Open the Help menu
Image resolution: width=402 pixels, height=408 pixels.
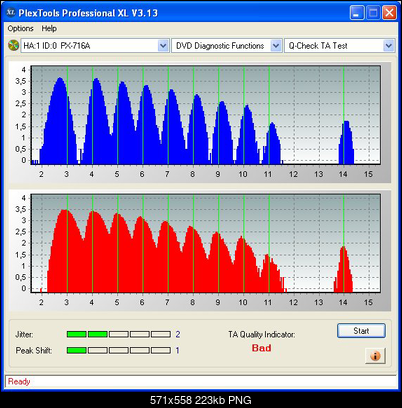coord(49,29)
